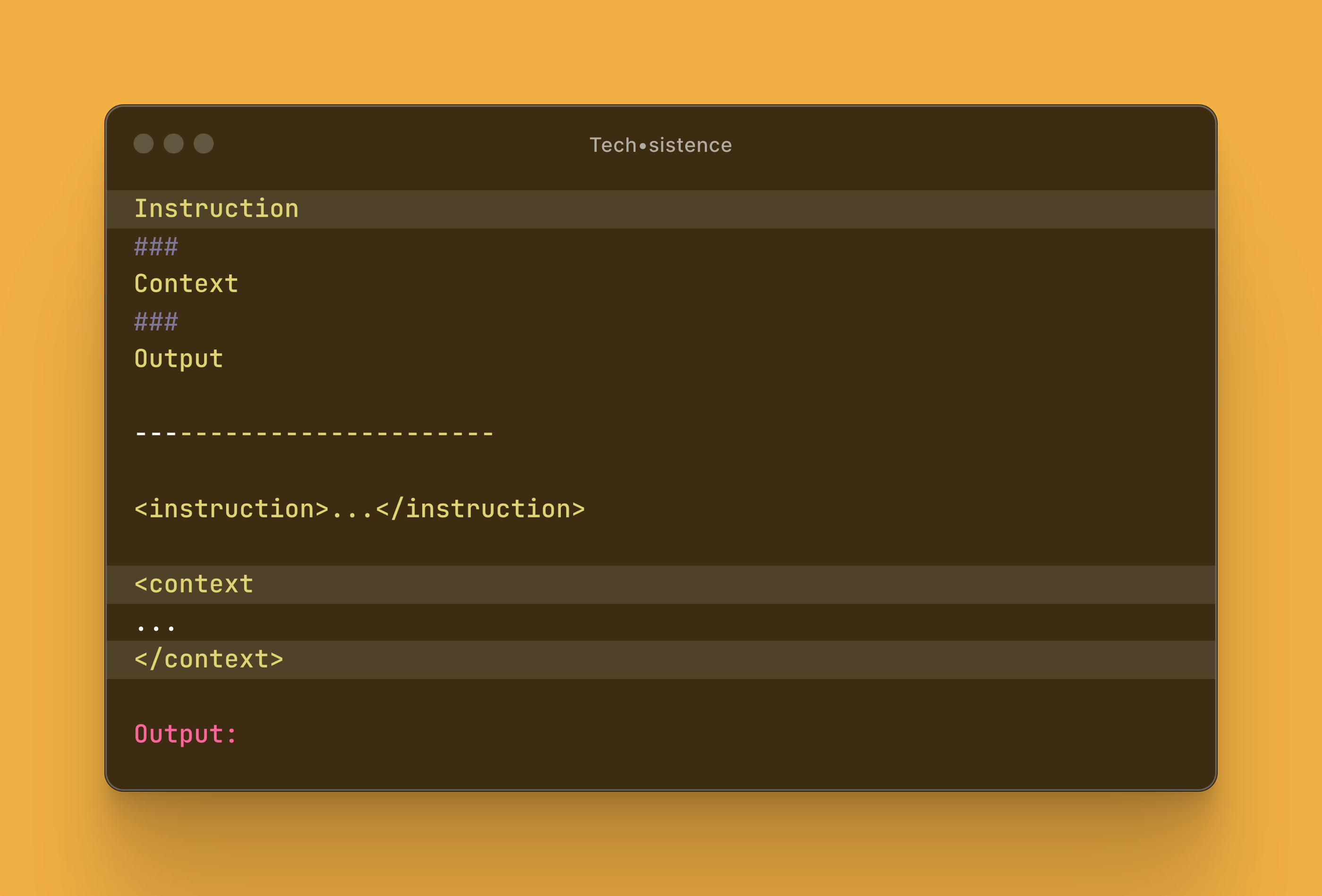Image resolution: width=1322 pixels, height=896 pixels.
Task: Click the highlighted <context opening tag
Action: [194, 584]
